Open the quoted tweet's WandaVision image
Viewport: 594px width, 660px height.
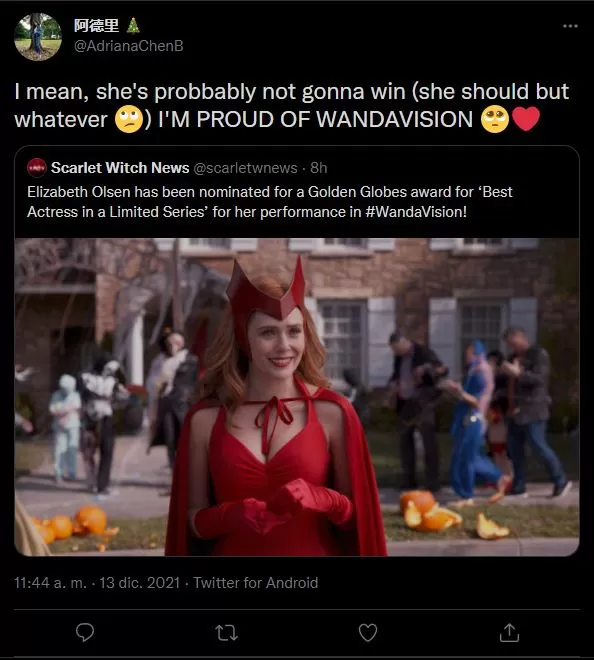pyautogui.click(x=297, y=397)
